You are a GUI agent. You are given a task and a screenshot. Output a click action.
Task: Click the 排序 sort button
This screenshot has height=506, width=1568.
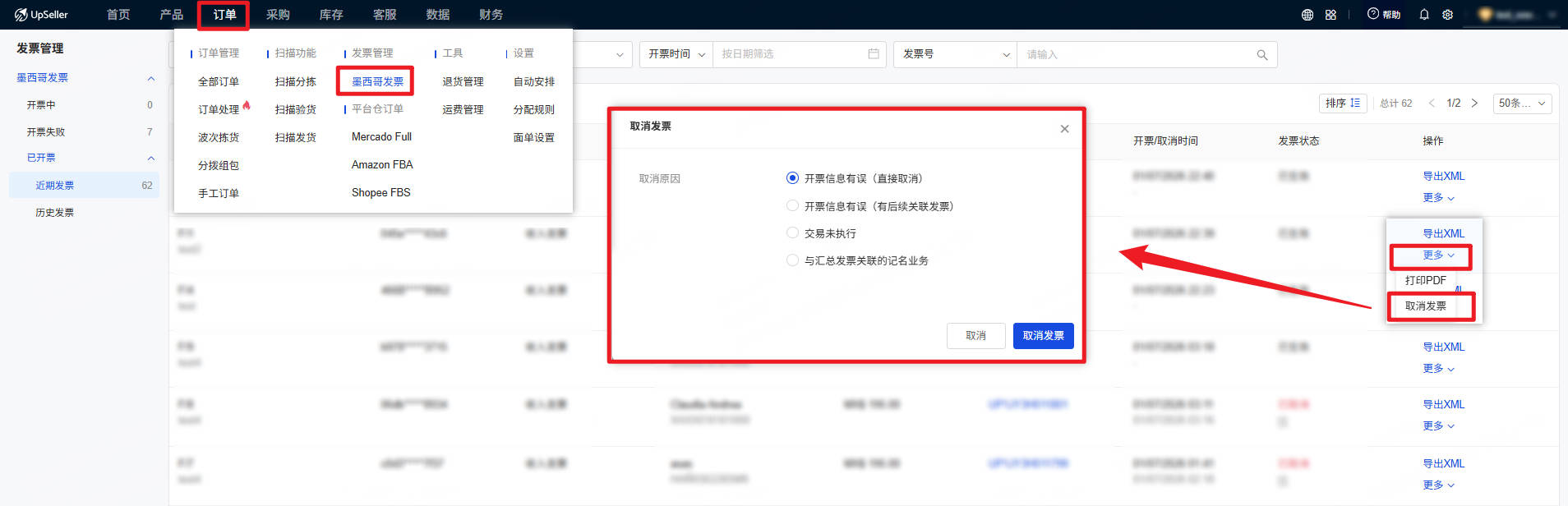(1343, 103)
